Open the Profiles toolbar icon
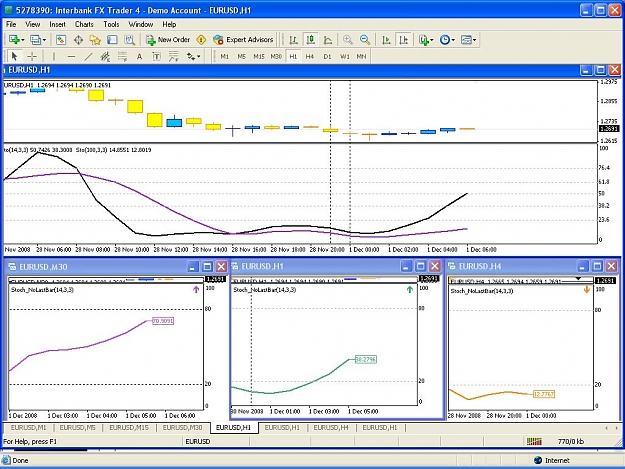 pyautogui.click(x=38, y=39)
